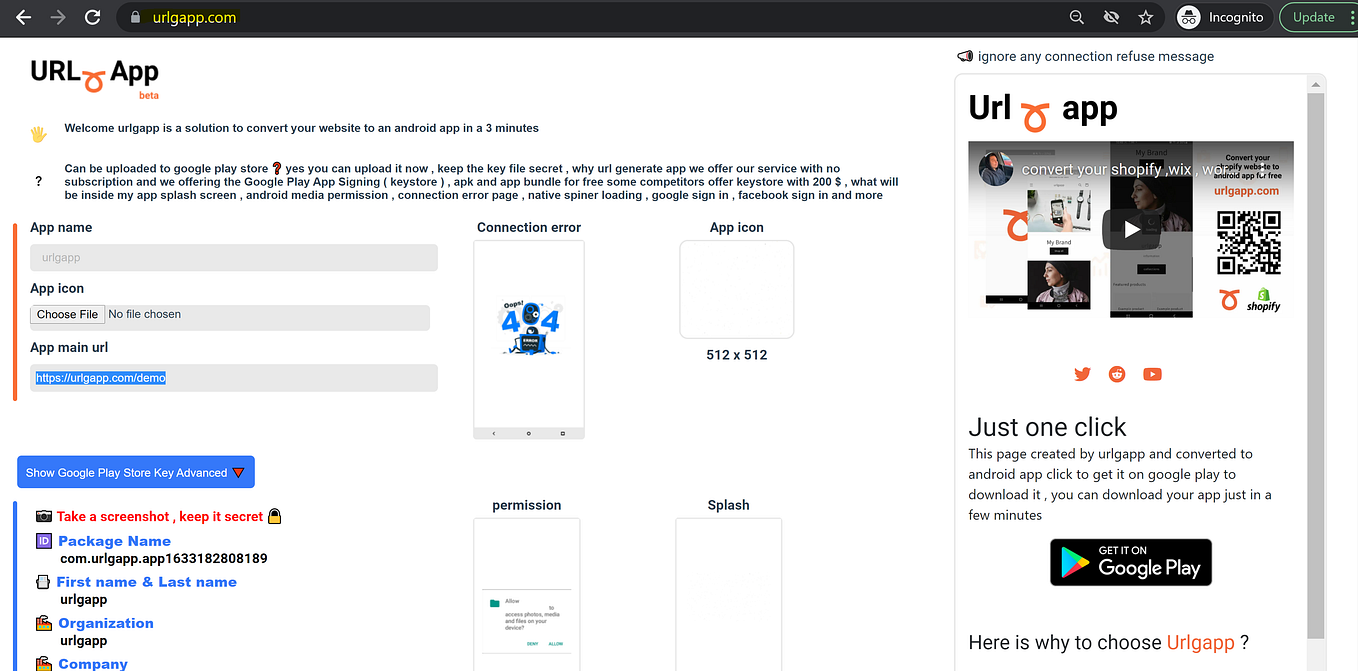Click the Organization heading

coord(106,623)
